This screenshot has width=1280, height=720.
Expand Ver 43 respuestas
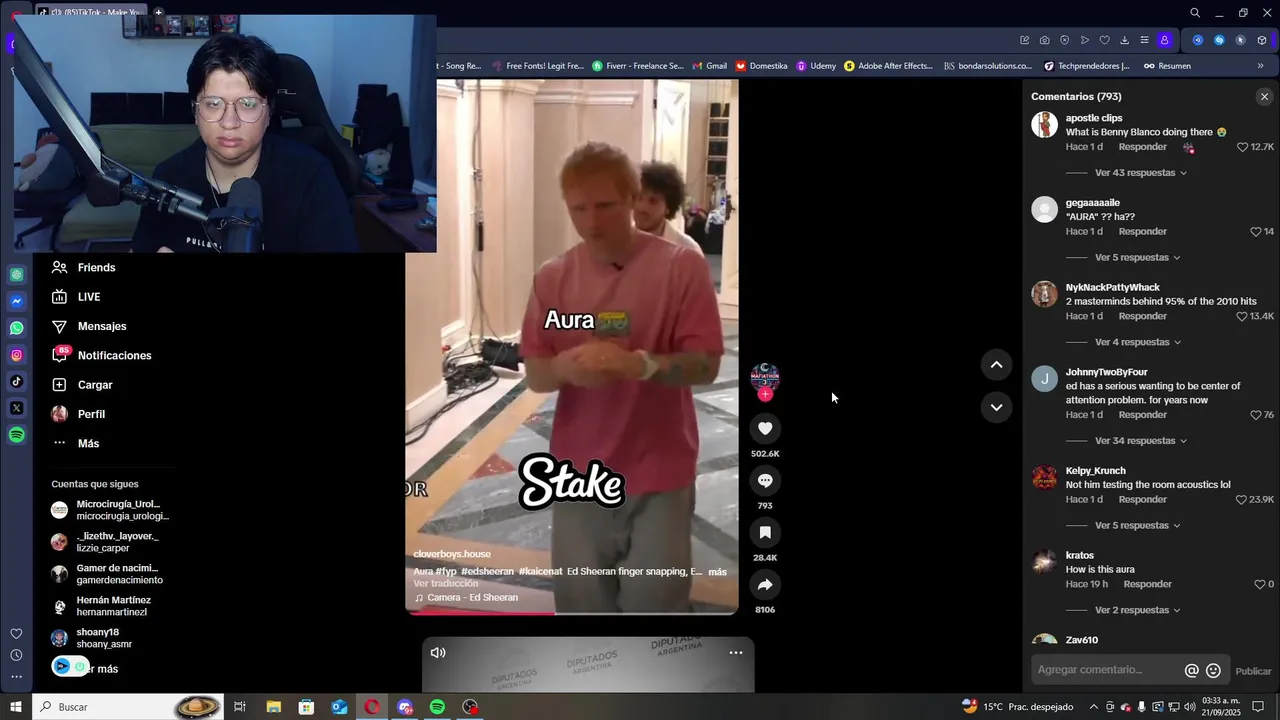(1140, 173)
